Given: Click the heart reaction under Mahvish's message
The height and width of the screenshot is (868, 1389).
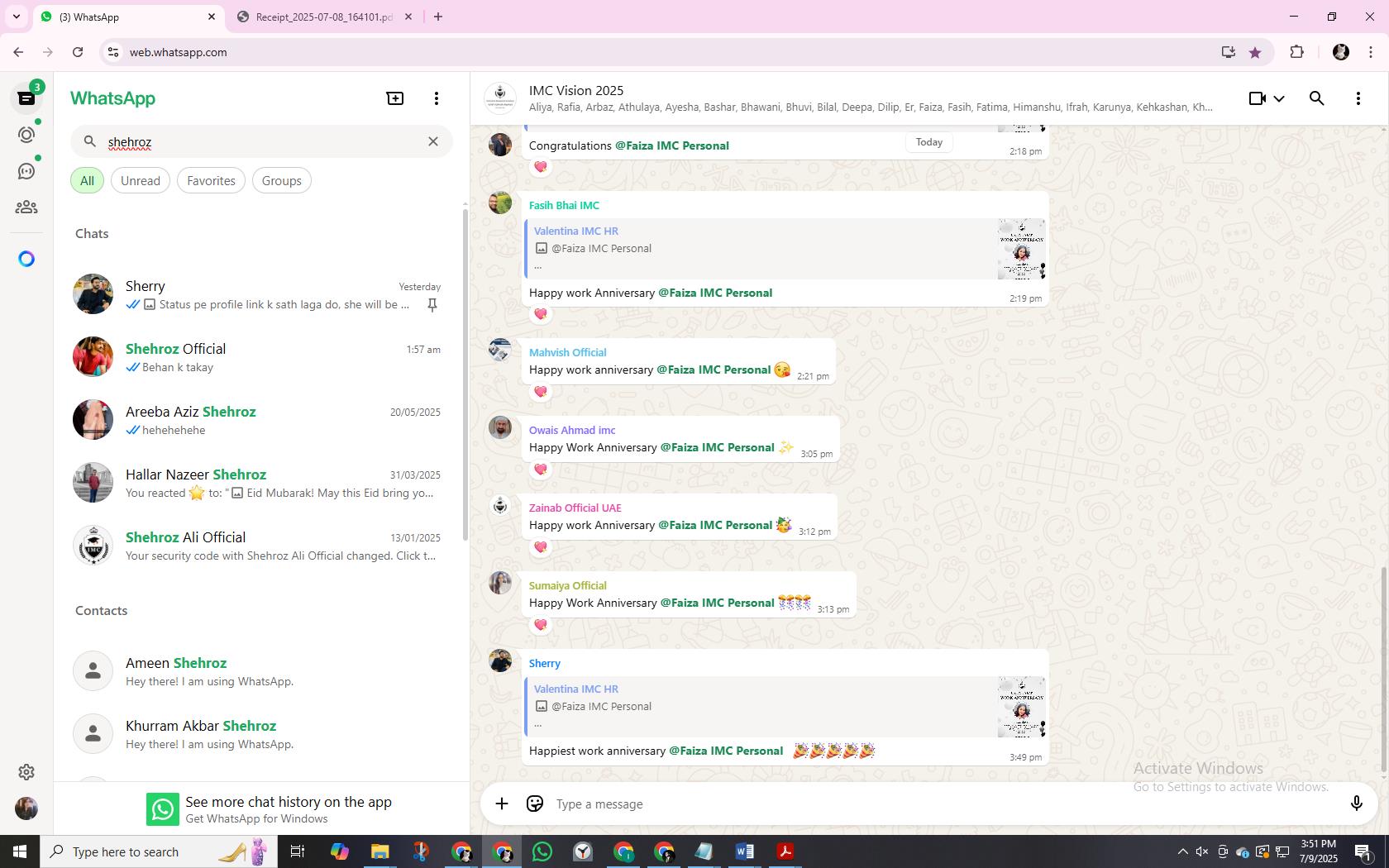Looking at the screenshot, I should (x=541, y=391).
